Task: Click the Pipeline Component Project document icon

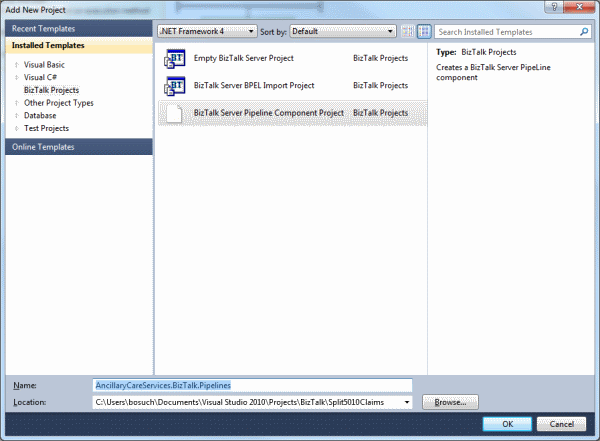Action: pos(174,113)
